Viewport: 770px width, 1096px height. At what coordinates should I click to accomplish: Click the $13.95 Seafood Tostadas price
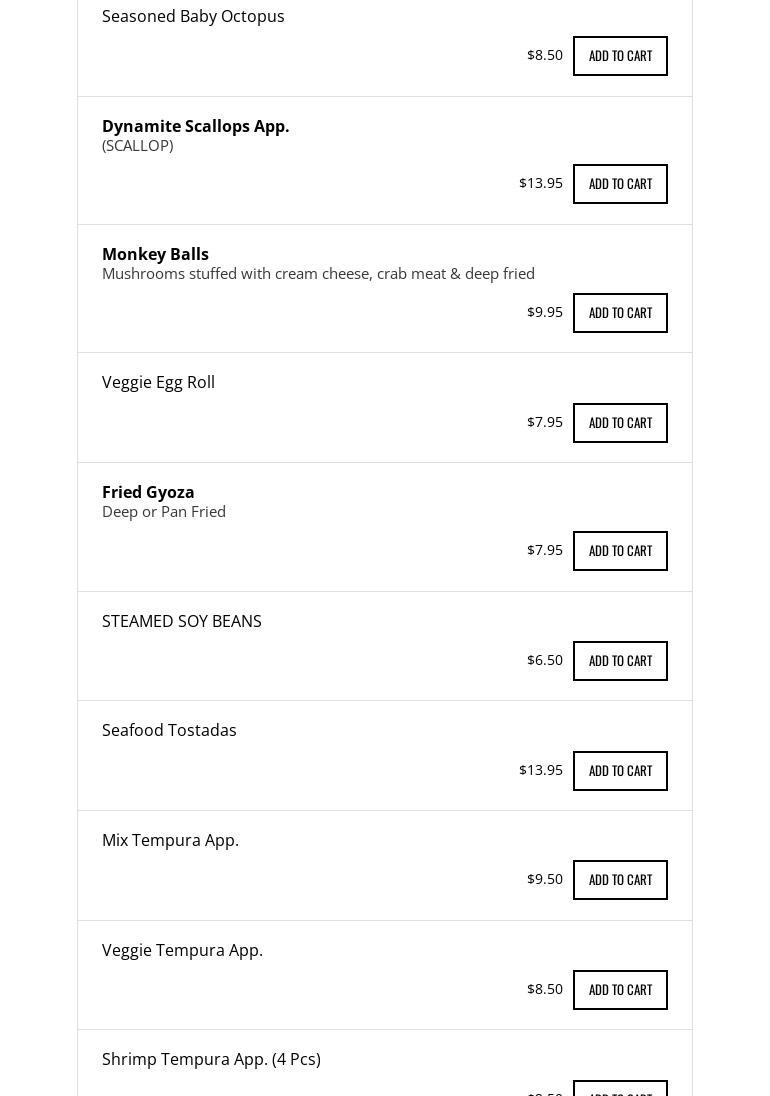[x=540, y=770]
